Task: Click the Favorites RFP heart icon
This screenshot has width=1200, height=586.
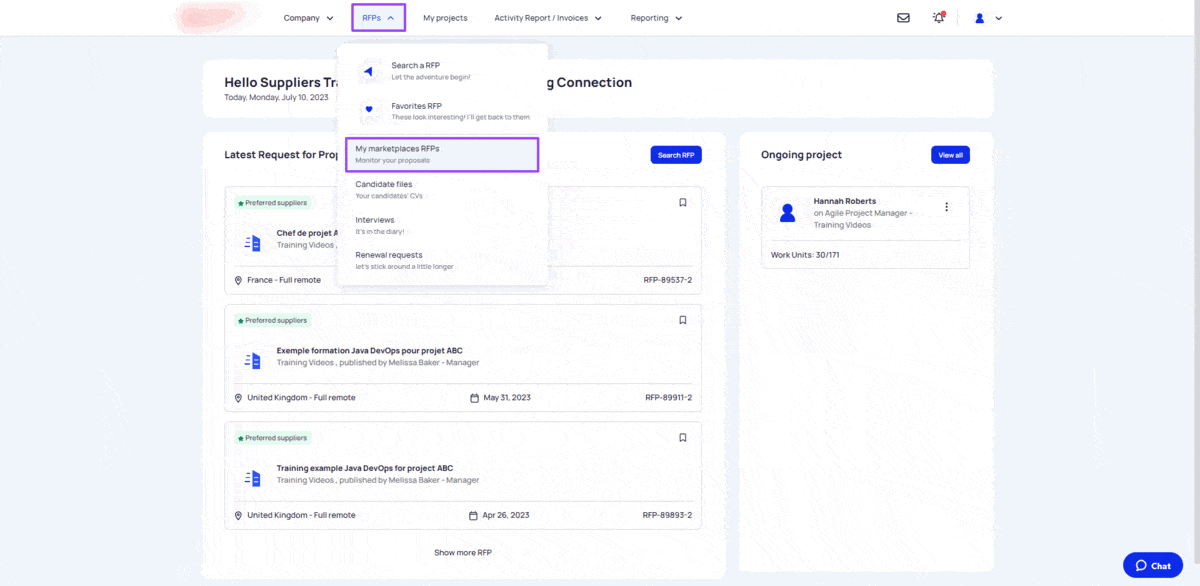Action: coord(368,110)
